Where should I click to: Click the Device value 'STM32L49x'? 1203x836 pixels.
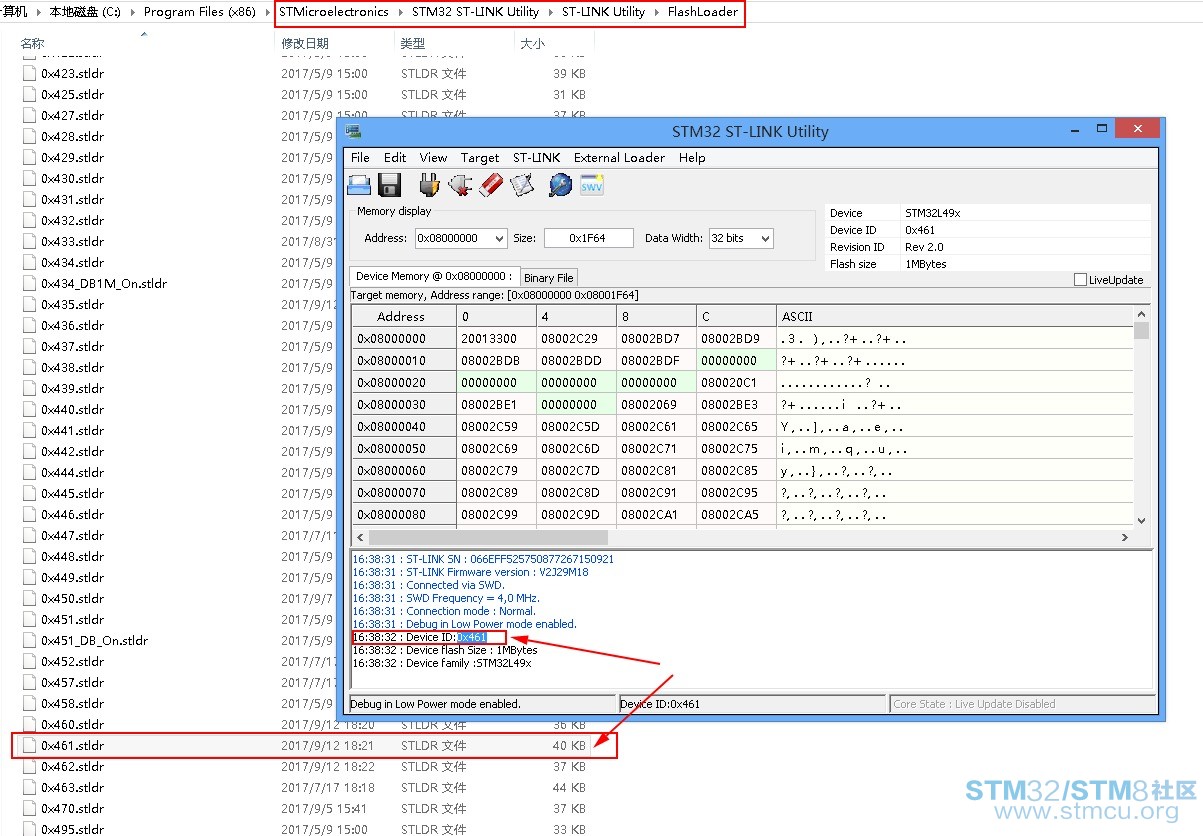pos(933,213)
